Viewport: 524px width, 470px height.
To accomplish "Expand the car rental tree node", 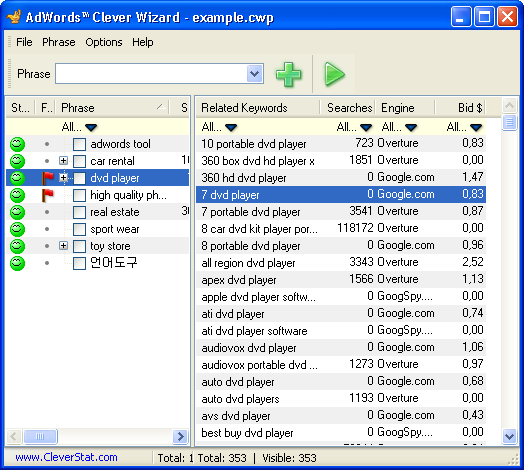I will (x=63, y=161).
